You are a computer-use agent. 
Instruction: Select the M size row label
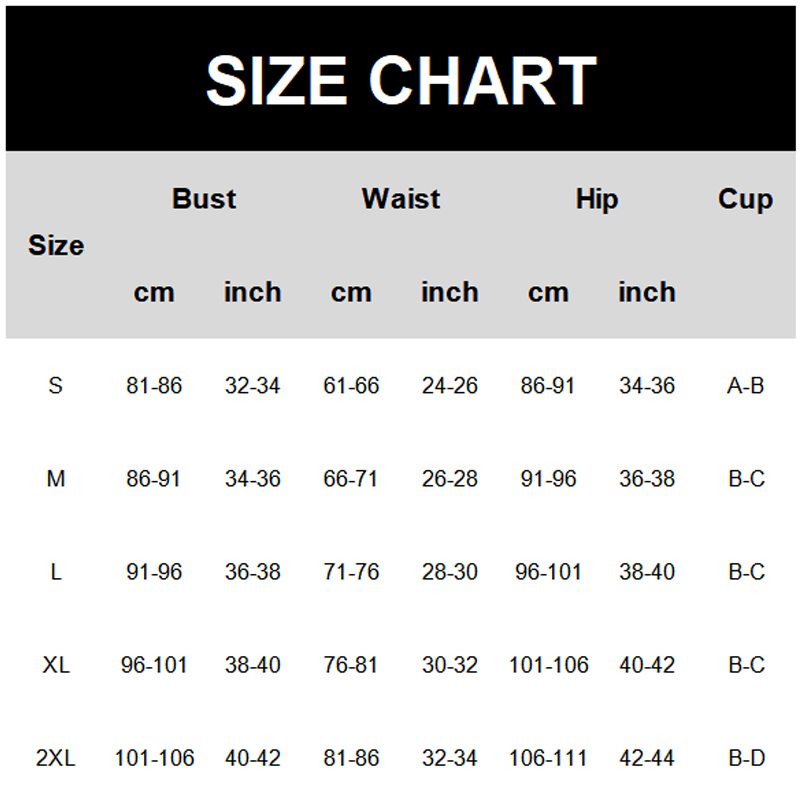56,479
